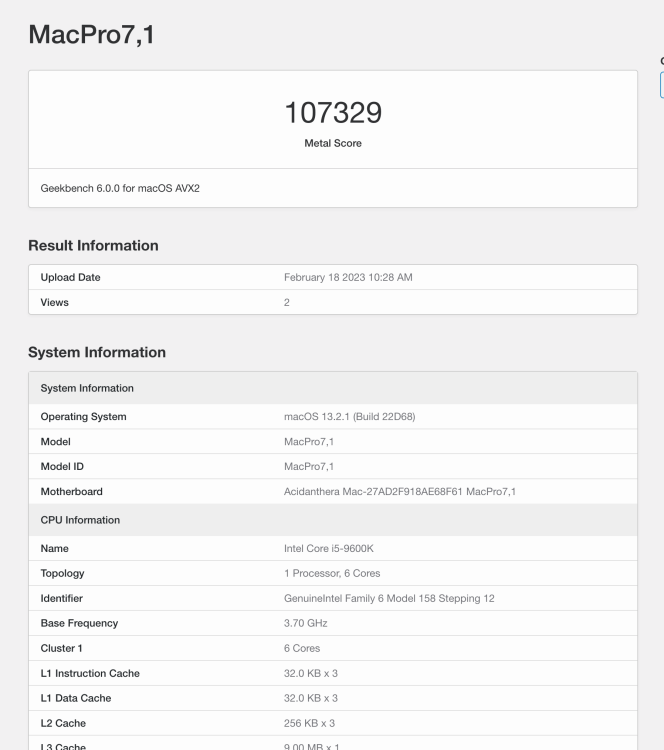The height and width of the screenshot is (750, 664).
Task: Click the Motherboard row label
Action: 72,492
